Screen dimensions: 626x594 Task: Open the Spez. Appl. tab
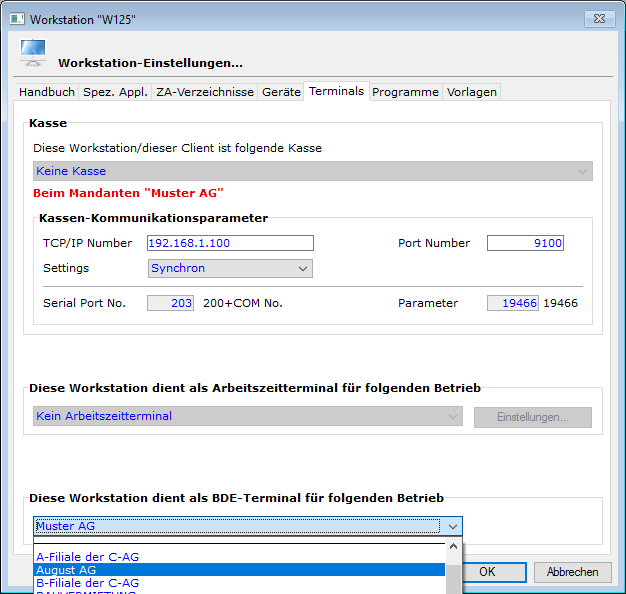click(114, 92)
